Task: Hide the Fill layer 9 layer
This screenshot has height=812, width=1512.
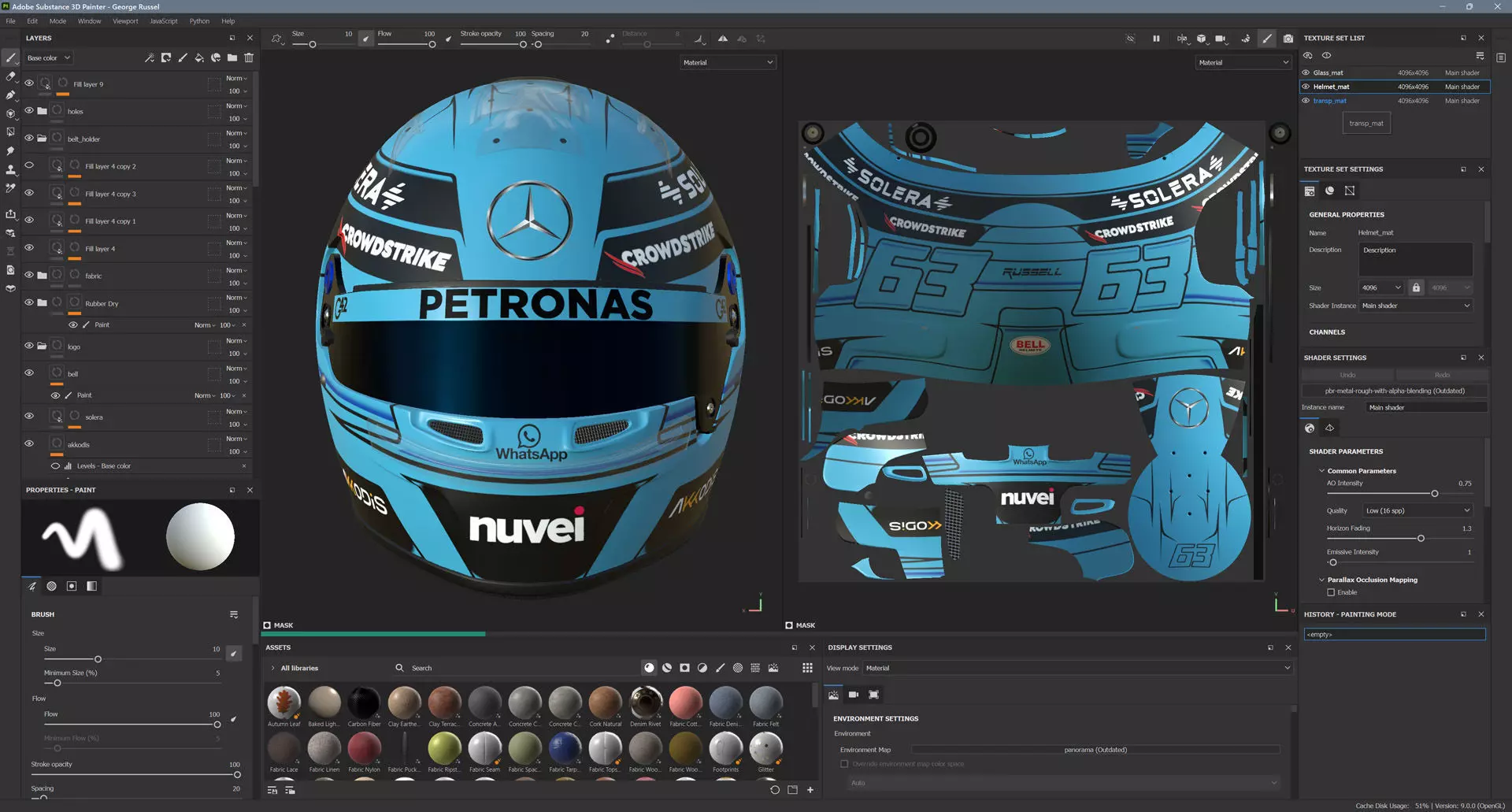Action: tap(29, 83)
